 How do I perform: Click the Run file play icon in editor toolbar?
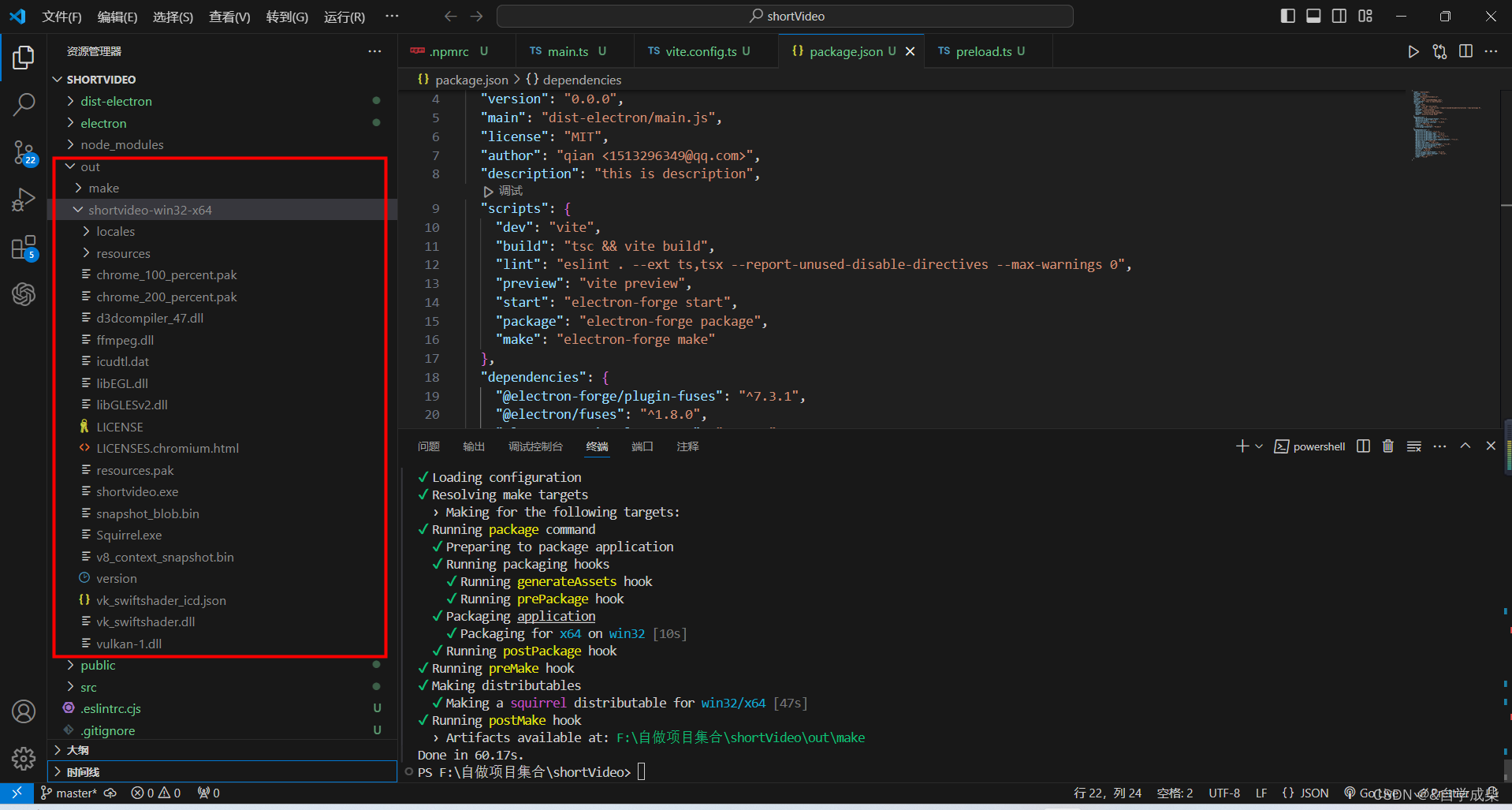point(1413,51)
